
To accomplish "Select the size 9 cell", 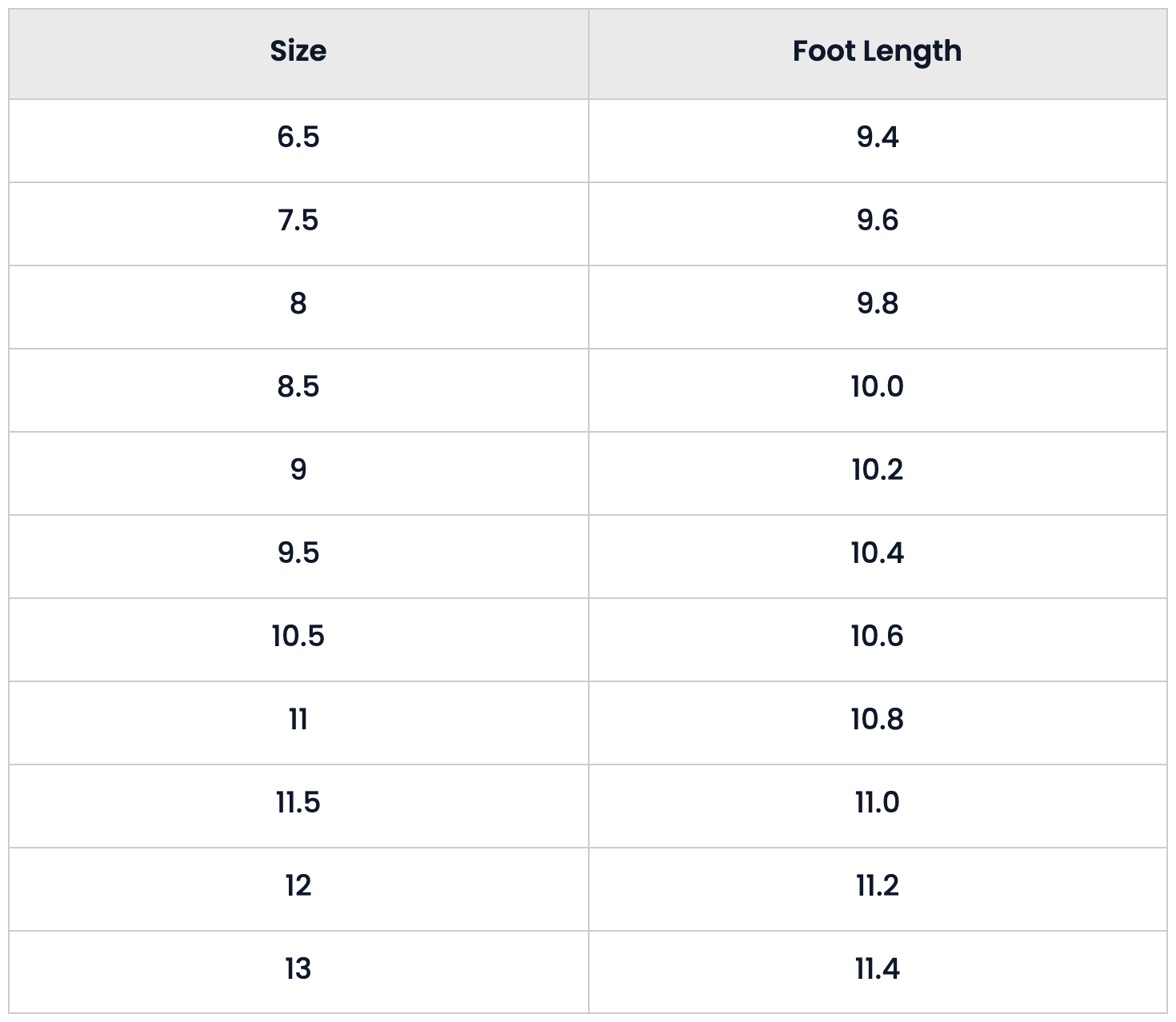I will (x=298, y=473).
